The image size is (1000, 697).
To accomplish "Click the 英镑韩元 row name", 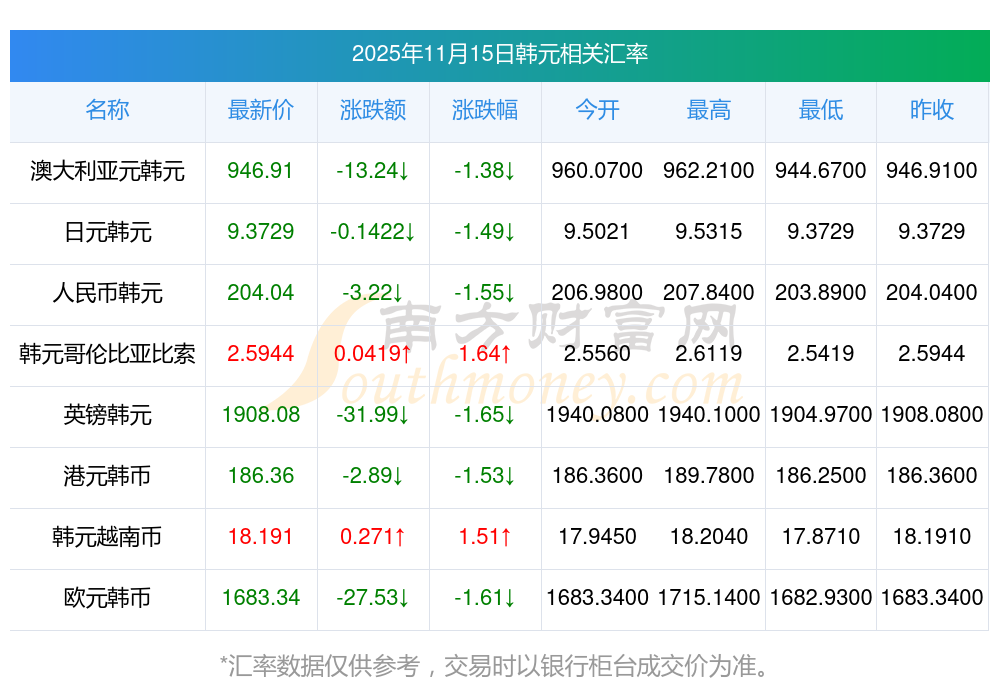I will [x=107, y=415].
